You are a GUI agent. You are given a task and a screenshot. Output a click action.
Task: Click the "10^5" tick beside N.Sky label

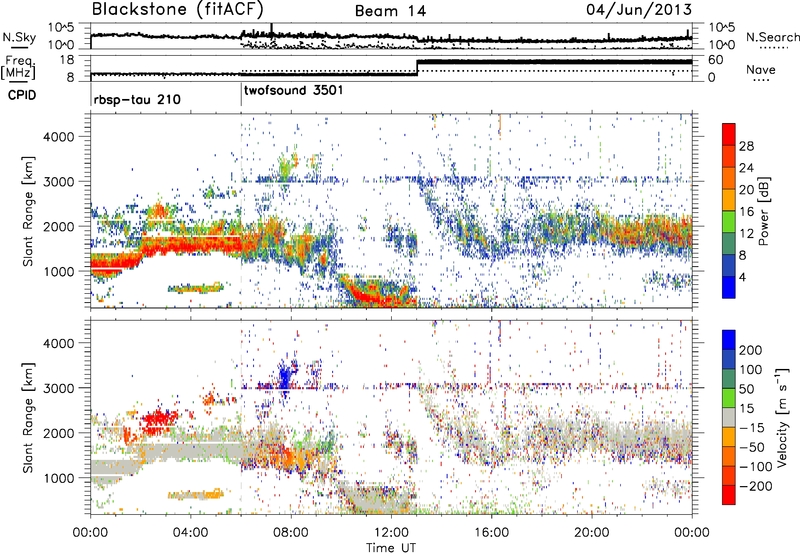[61, 27]
